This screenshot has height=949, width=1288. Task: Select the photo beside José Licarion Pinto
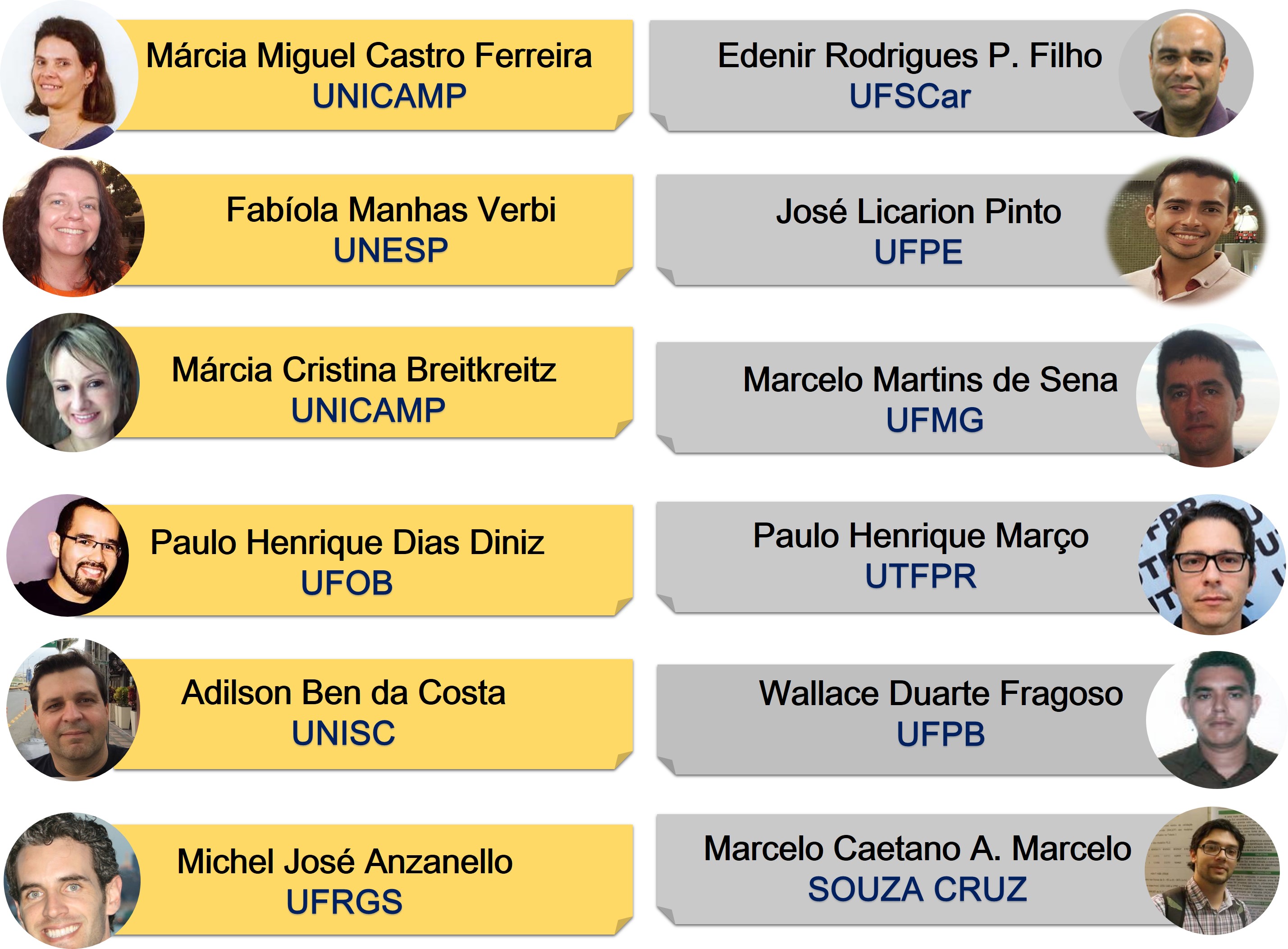point(1188,230)
